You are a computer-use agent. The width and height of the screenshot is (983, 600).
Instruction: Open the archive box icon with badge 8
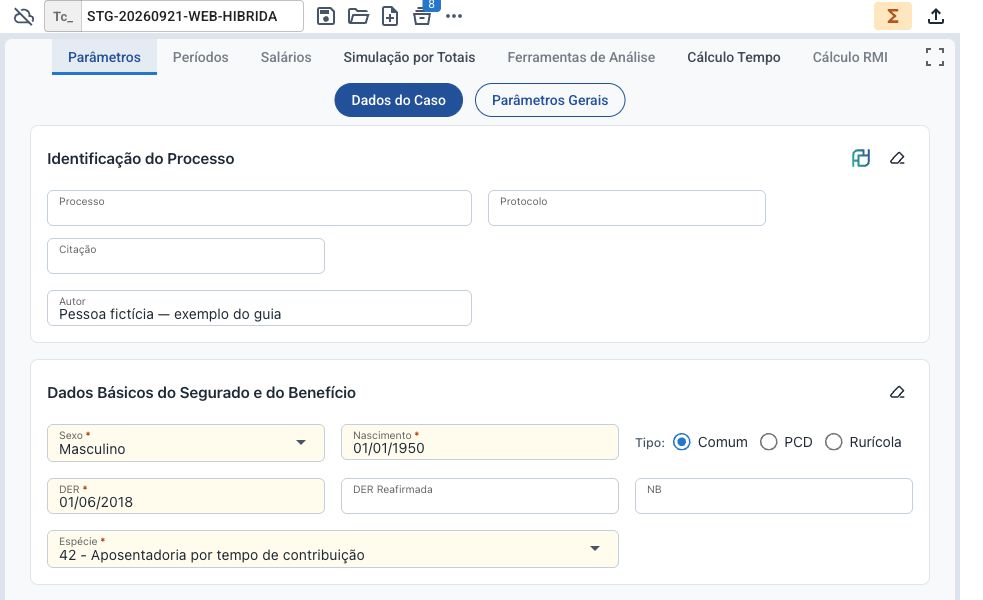tap(423, 16)
